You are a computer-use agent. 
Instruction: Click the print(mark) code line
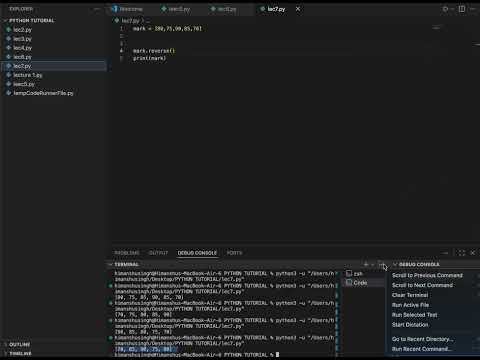point(149,58)
